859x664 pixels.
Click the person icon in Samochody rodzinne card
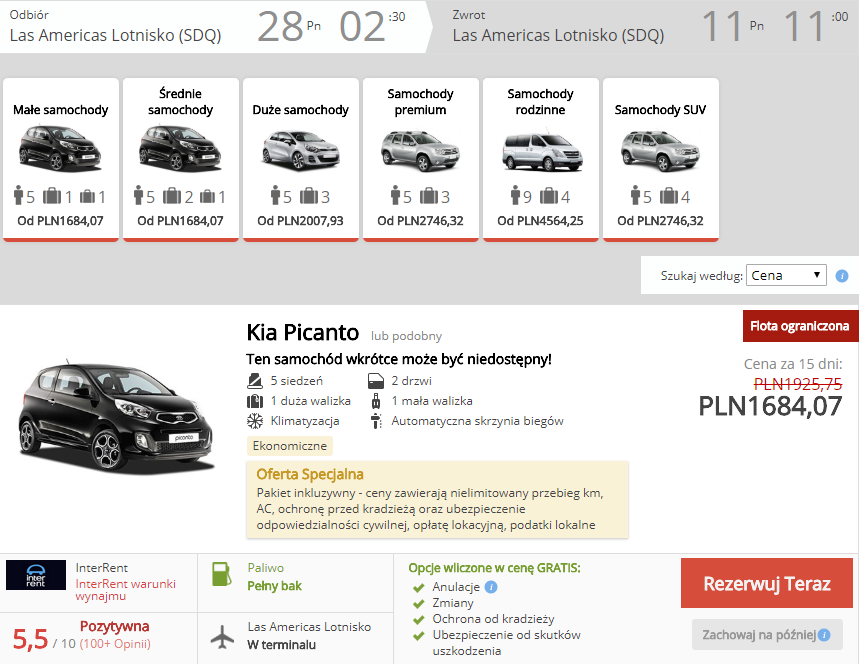(516, 195)
